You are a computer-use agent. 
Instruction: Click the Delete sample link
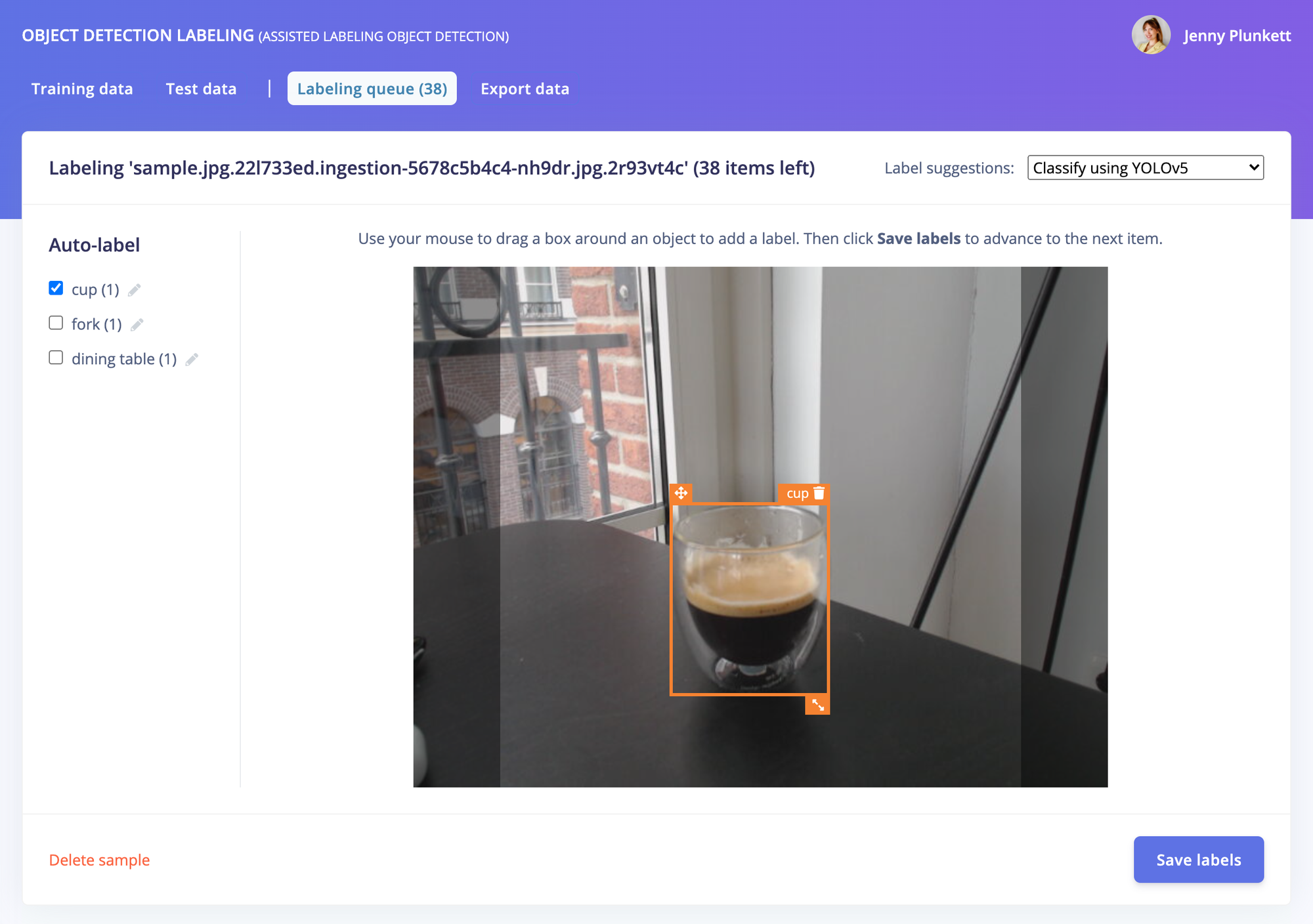tap(99, 860)
